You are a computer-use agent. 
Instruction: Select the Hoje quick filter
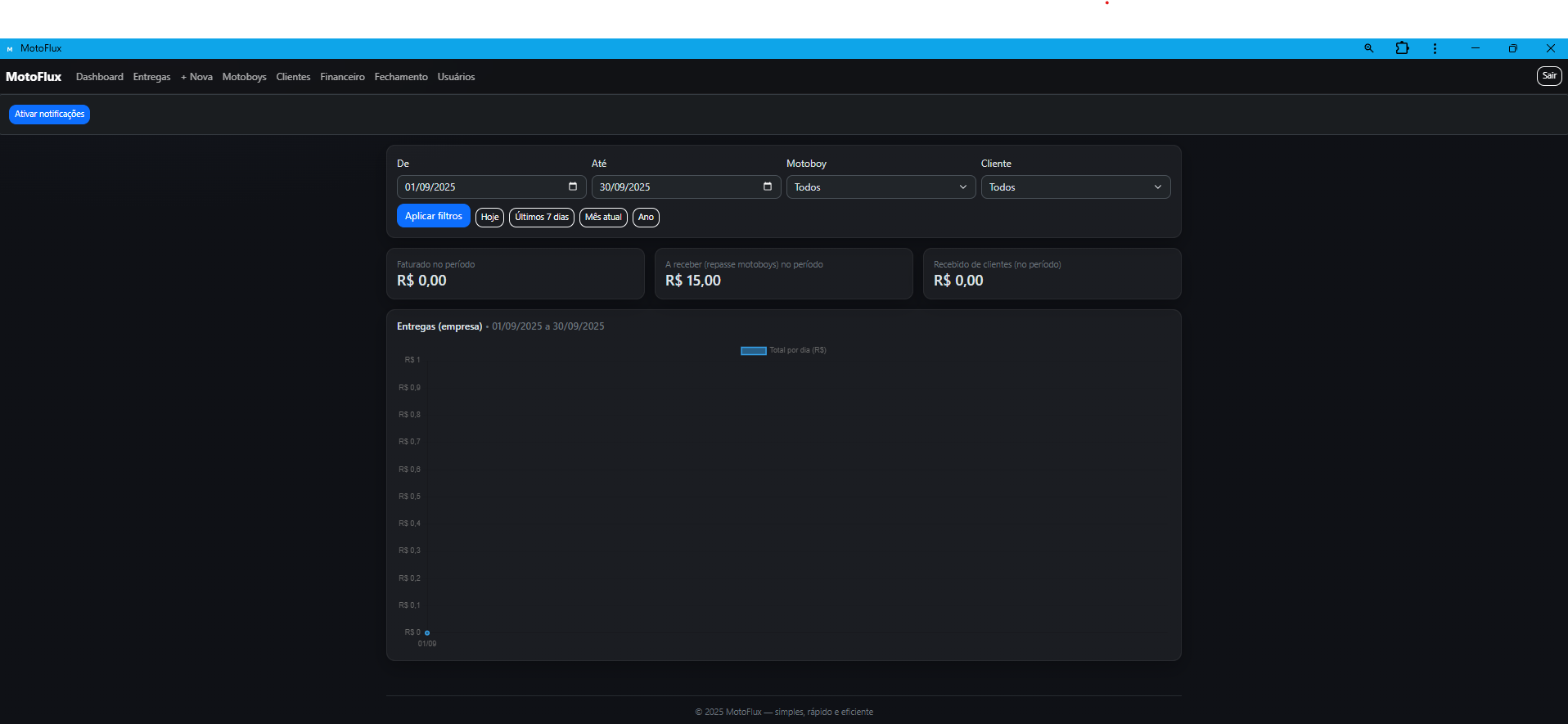pos(489,218)
